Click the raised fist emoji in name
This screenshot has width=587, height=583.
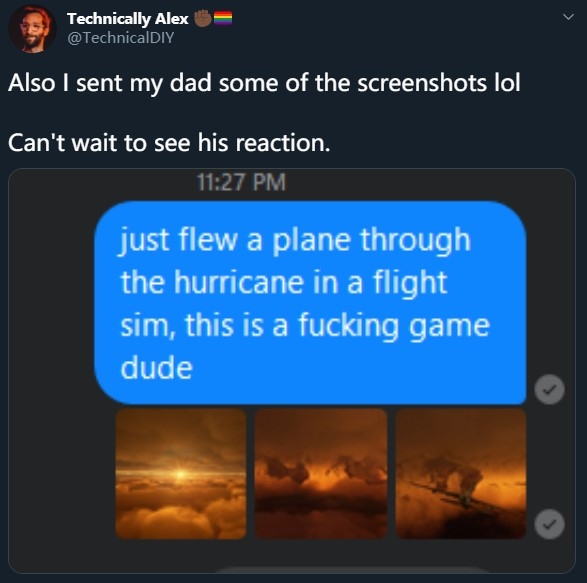[x=203, y=18]
